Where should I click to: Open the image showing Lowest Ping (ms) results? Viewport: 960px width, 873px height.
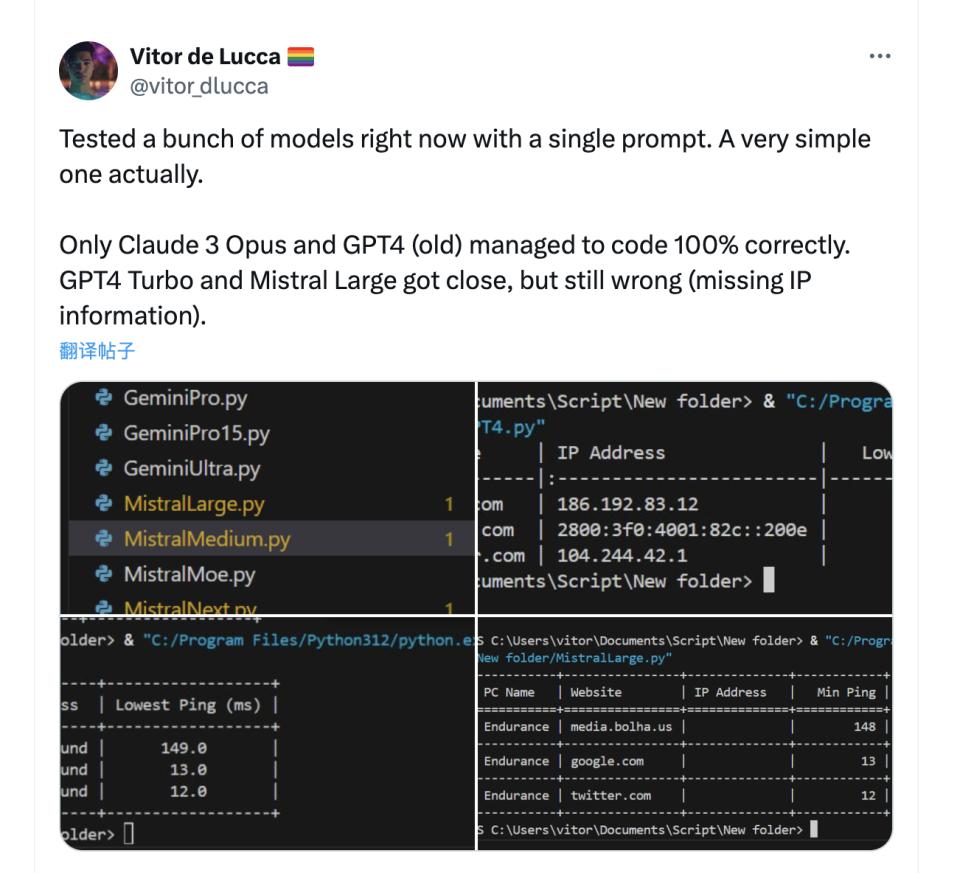[267, 733]
